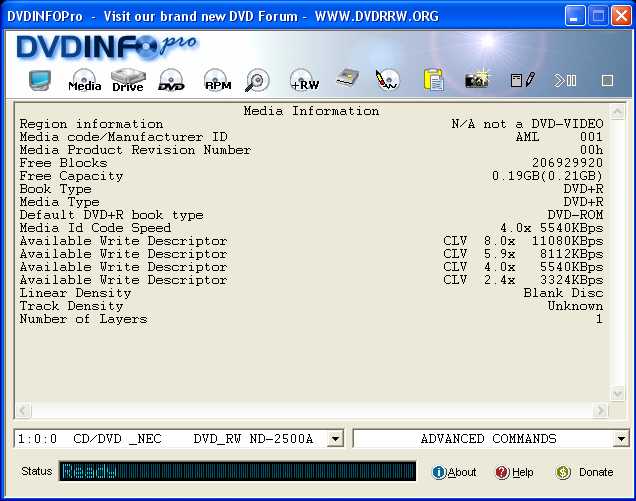This screenshot has width=636, height=501.
Task: Click the drive with disc tray icon
Action: pyautogui.click(x=348, y=78)
